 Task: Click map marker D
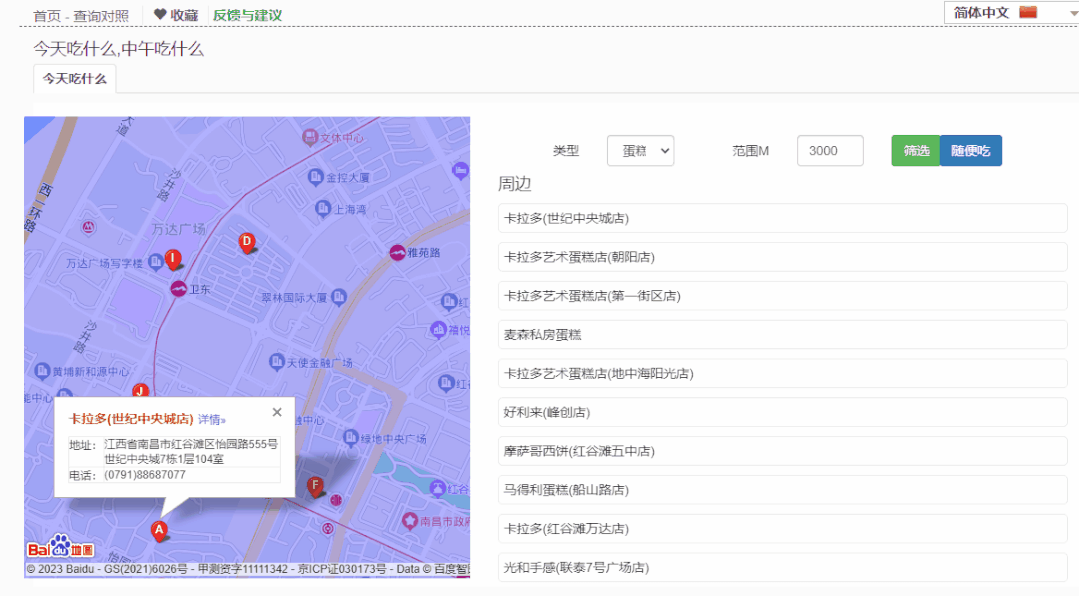[x=246, y=242]
